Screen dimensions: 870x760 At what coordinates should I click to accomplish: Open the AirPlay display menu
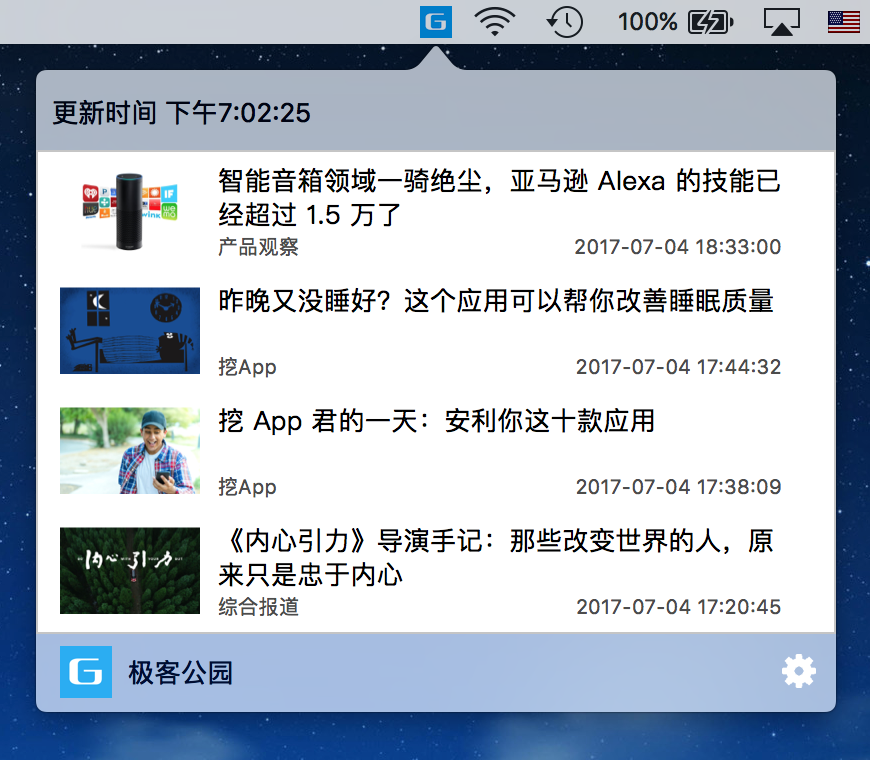782,22
